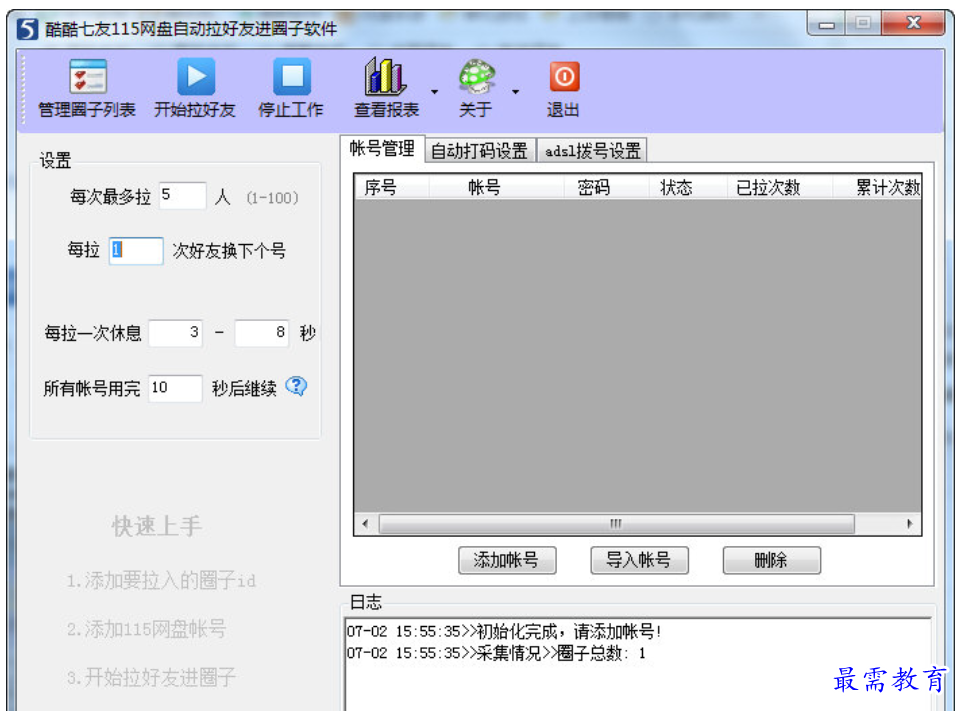Click the 已拉次数 column header
The width and height of the screenshot is (955, 711).
(x=779, y=187)
